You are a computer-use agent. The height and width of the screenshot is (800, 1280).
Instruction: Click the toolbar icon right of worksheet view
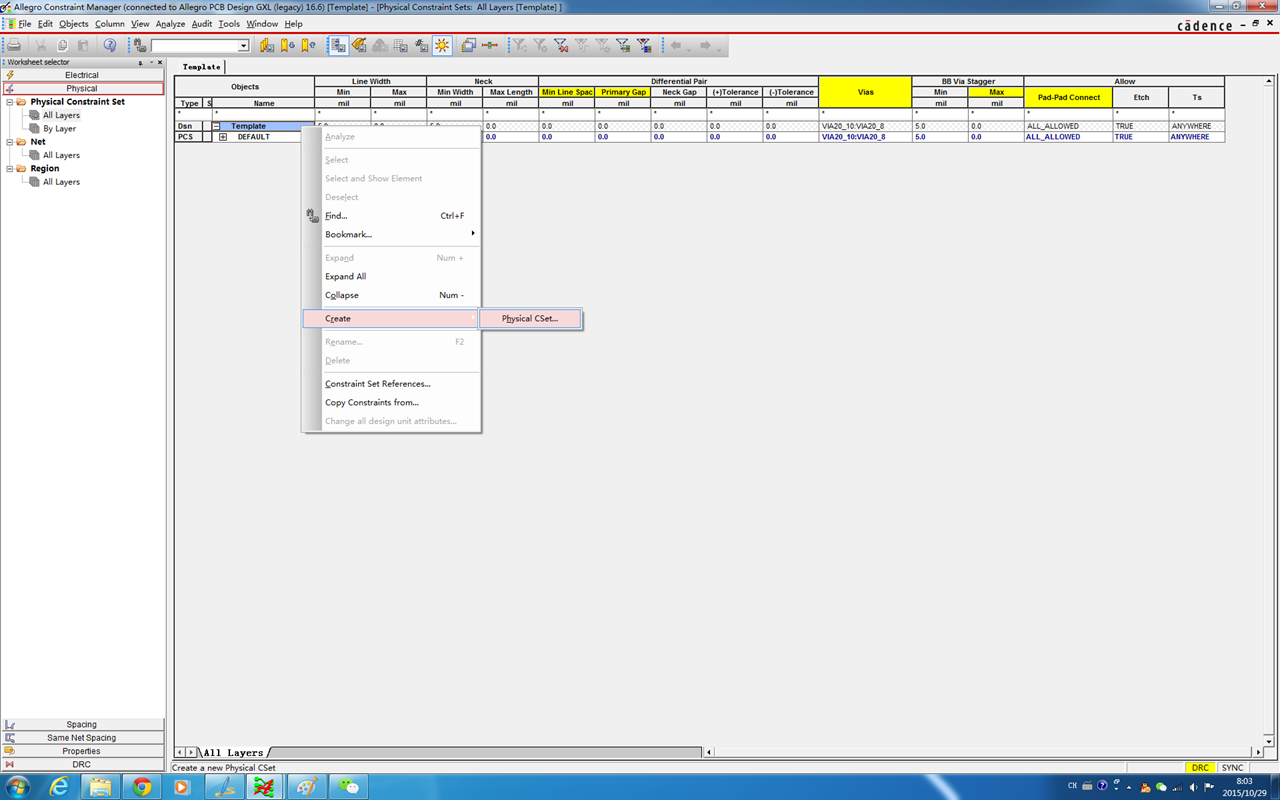click(x=359, y=45)
